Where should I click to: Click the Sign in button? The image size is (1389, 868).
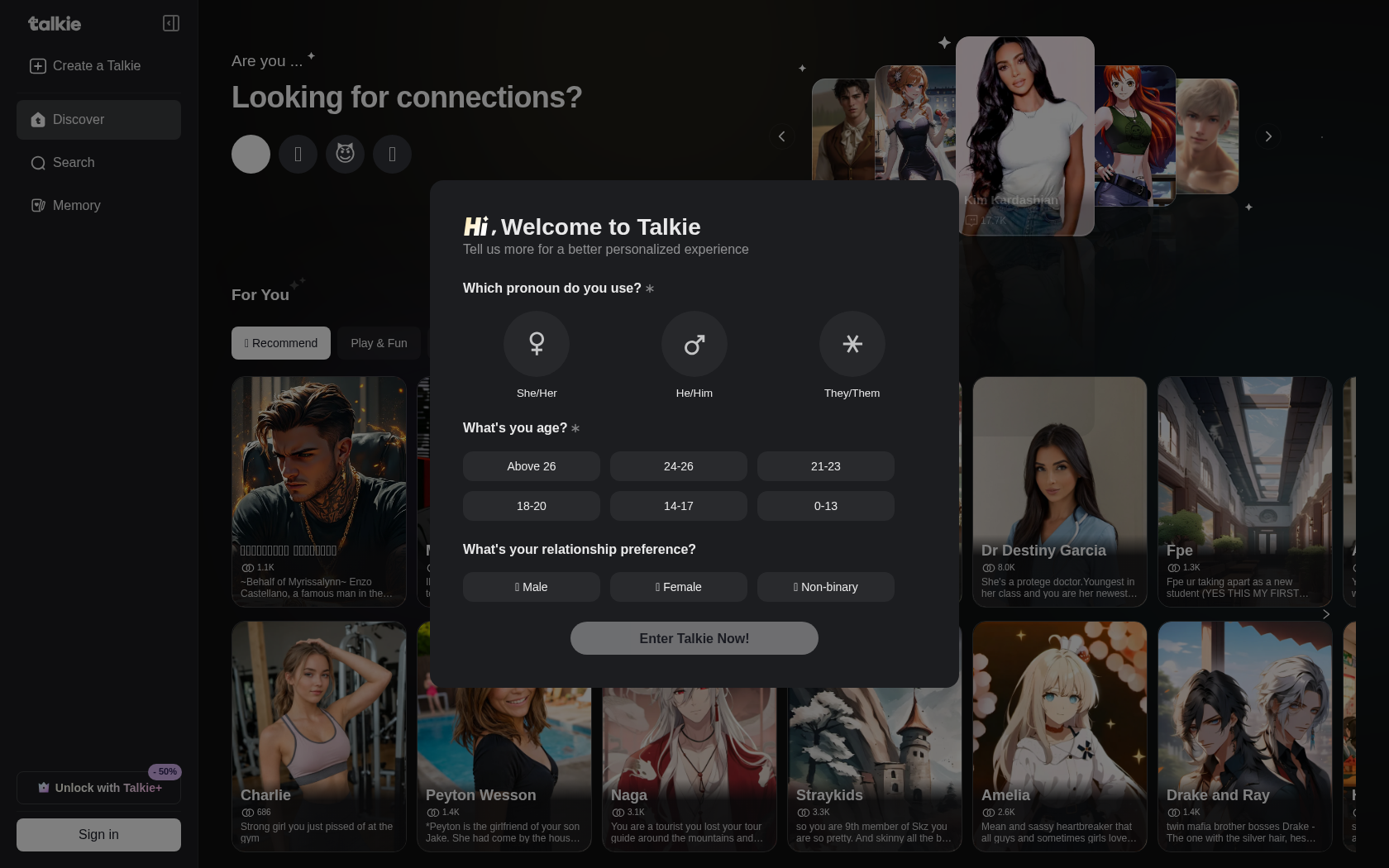tap(98, 835)
